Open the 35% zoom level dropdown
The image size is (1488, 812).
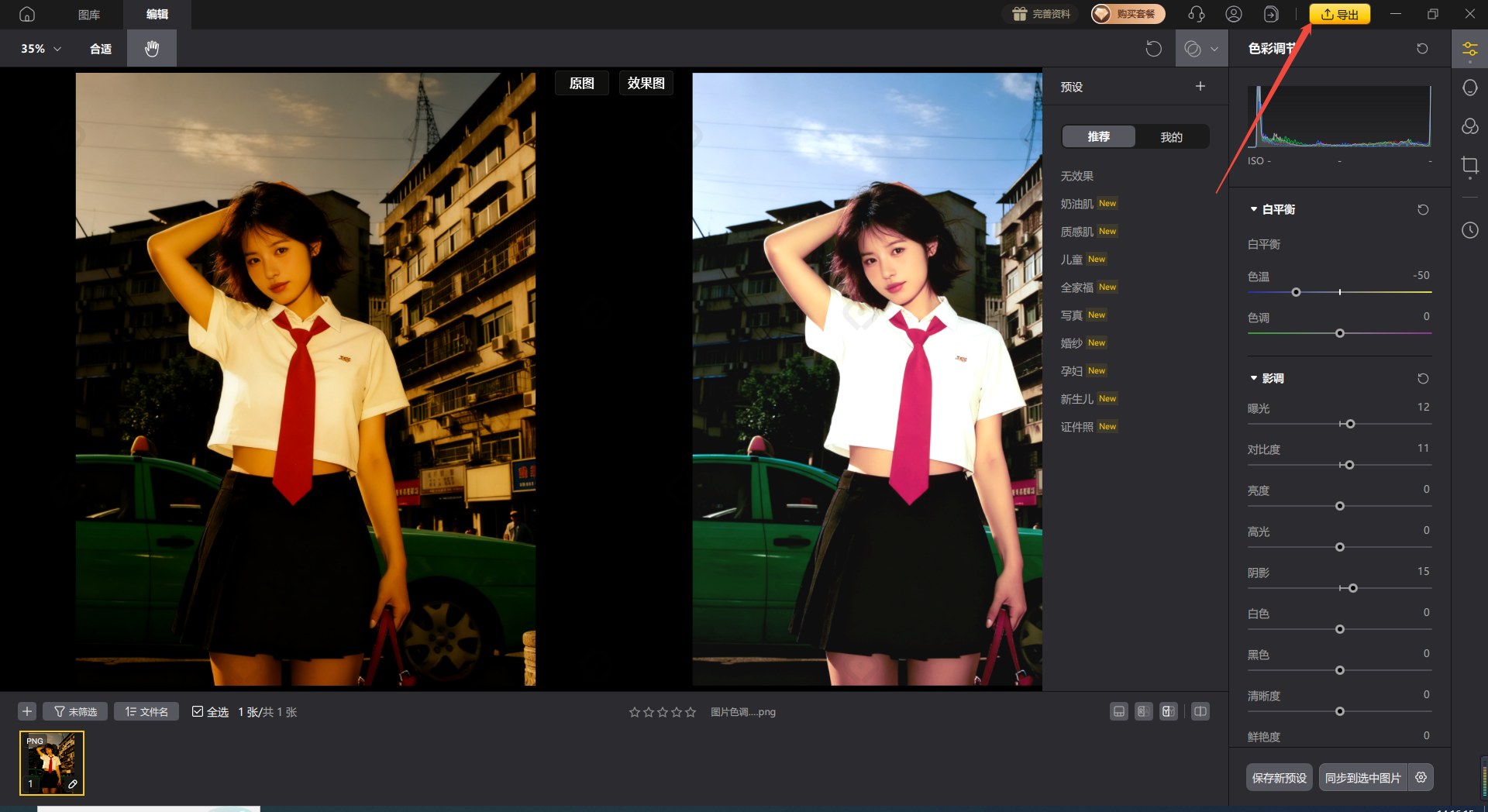click(x=40, y=49)
